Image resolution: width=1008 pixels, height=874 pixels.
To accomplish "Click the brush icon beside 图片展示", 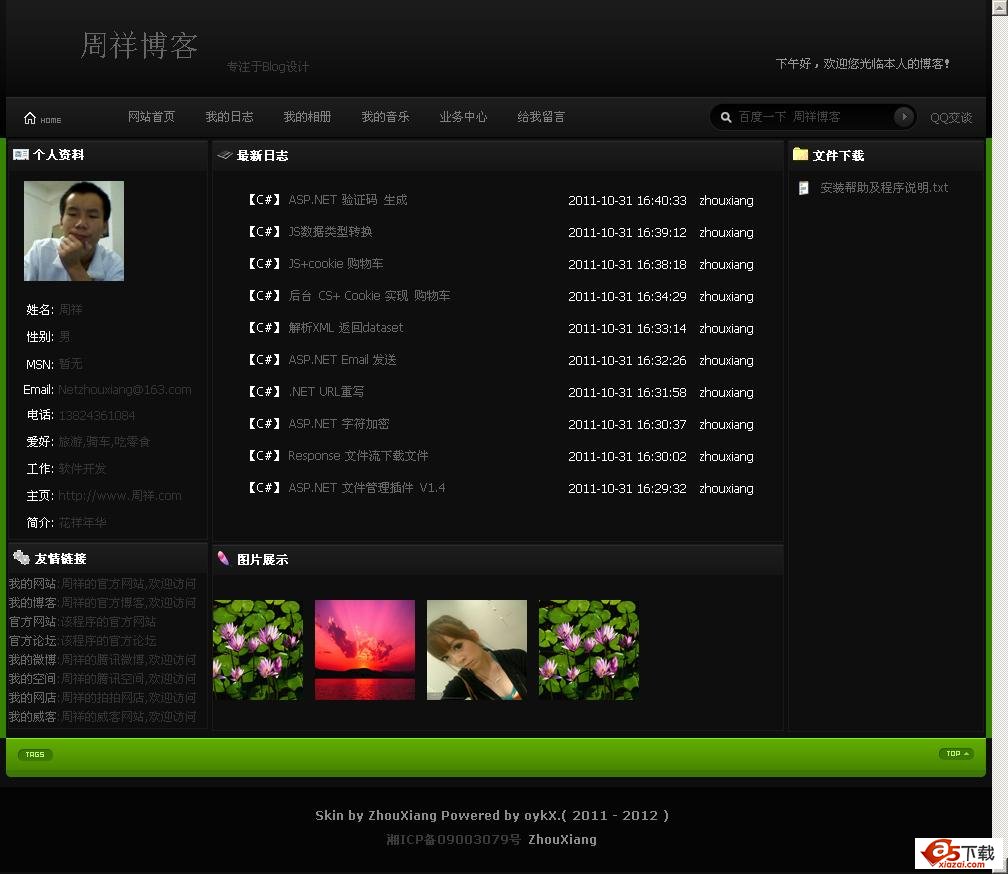I will click(x=224, y=559).
